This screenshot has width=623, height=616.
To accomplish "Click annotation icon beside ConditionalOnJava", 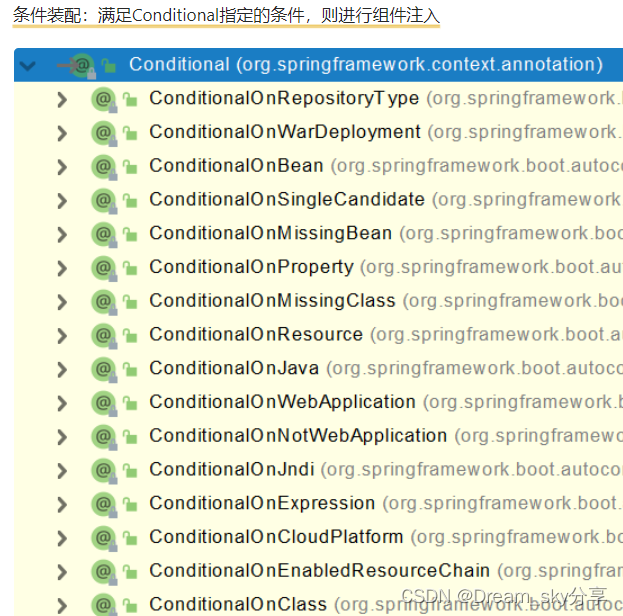I will (104, 370).
